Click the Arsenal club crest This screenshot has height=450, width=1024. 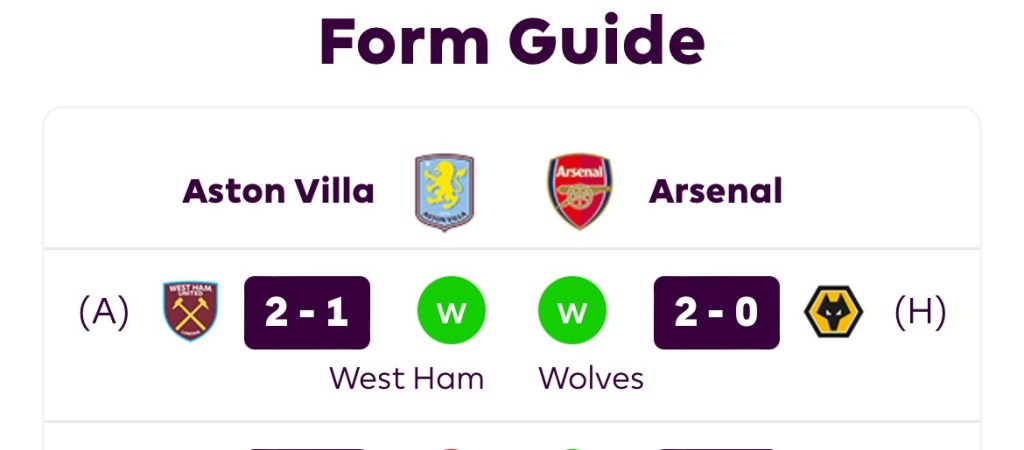pos(579,192)
